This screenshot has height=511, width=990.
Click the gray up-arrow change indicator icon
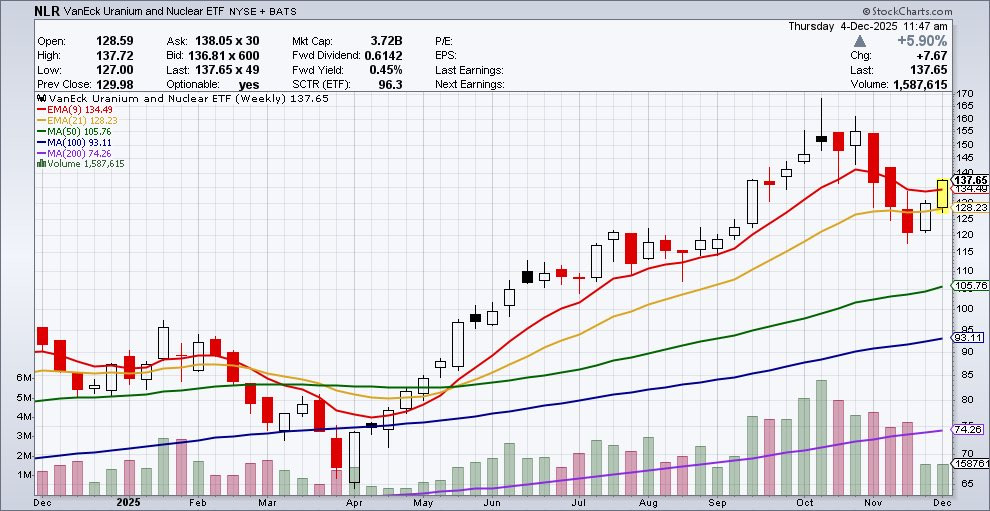click(x=860, y=41)
